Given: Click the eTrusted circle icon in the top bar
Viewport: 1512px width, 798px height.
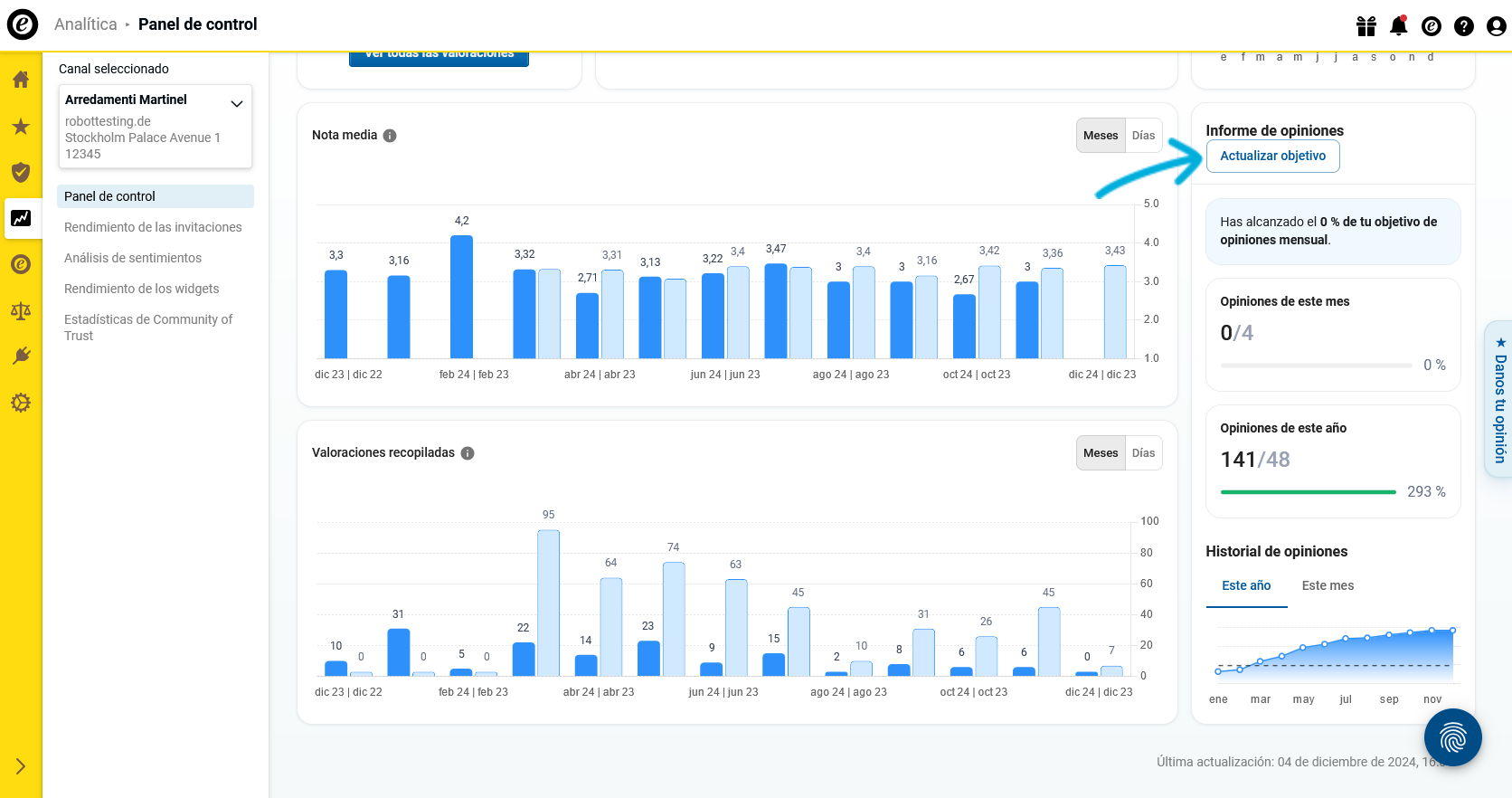Looking at the screenshot, I should (x=1432, y=26).
